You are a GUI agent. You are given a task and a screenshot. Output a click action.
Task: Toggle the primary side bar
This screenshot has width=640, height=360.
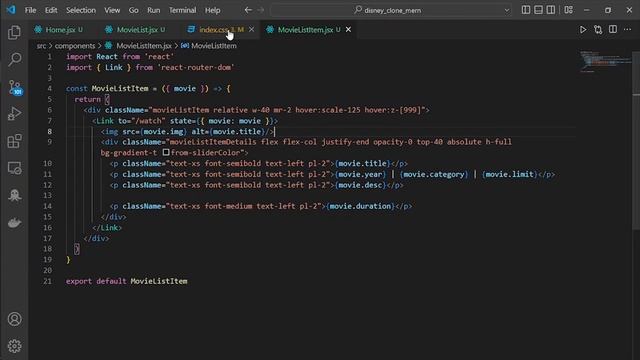pos(526,10)
